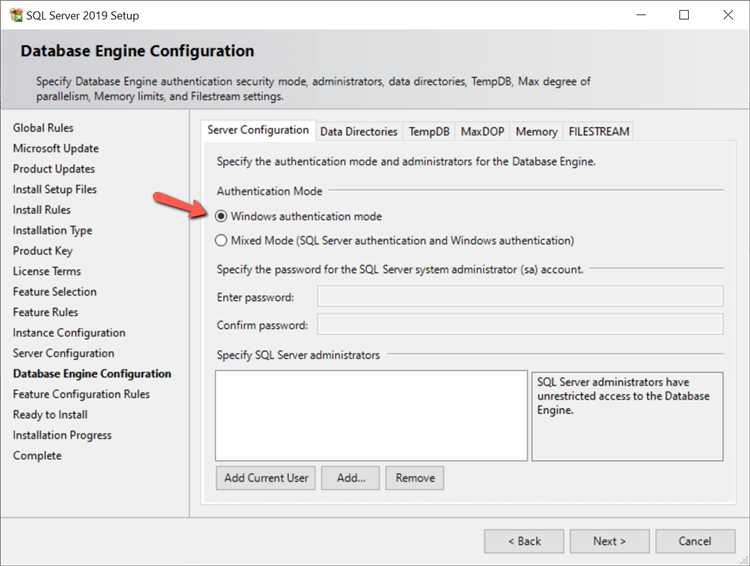Click the Remove button
The height and width of the screenshot is (566, 750).
click(x=415, y=478)
